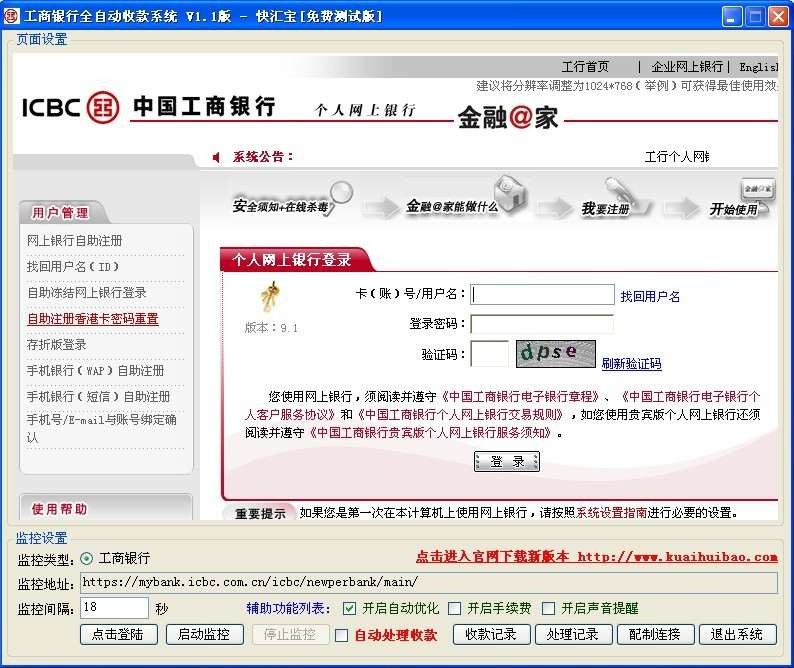Screen dimensions: 794x668
Task: Click the house icon for 金融@家能做什么
Action: pos(510,193)
